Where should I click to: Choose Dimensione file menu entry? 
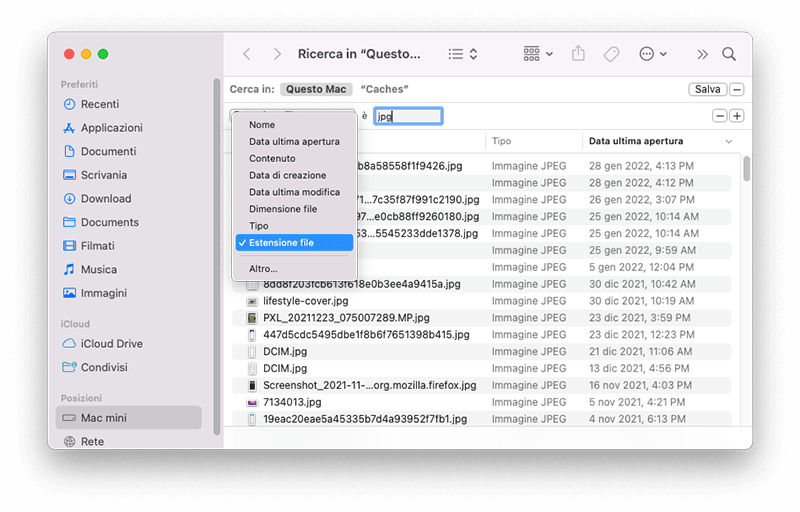pos(294,209)
